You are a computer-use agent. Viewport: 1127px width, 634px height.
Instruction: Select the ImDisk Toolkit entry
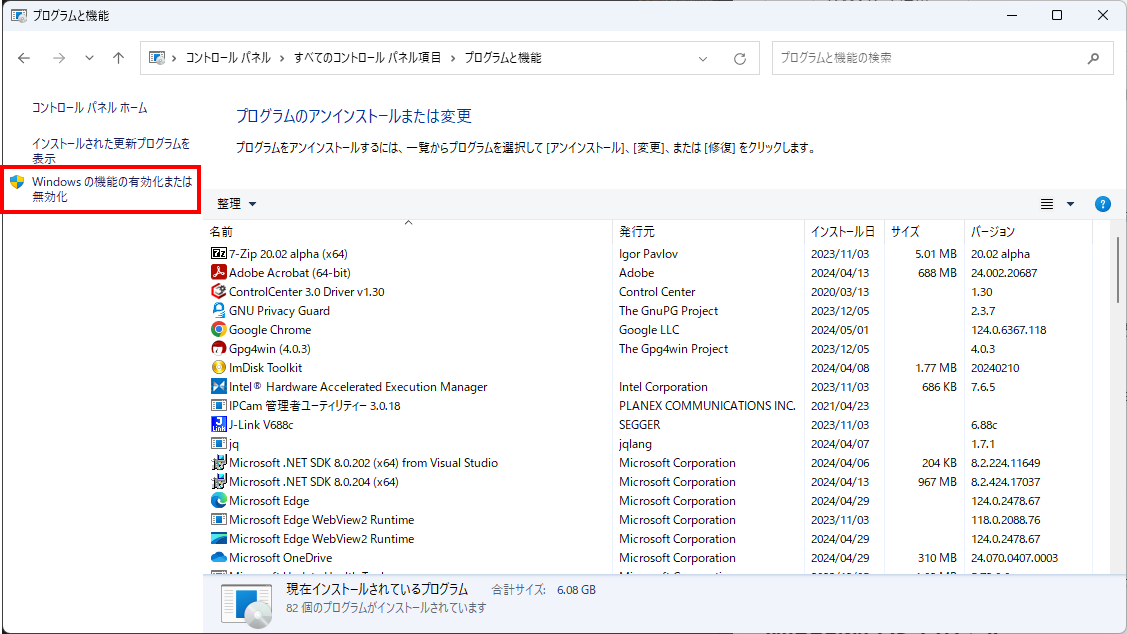coord(265,367)
